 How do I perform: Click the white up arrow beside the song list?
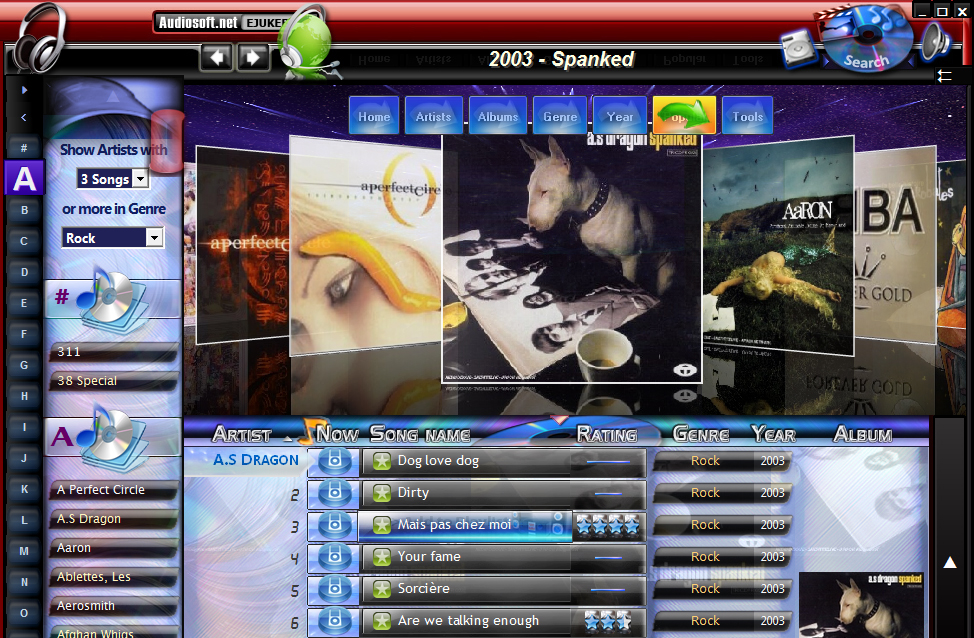point(950,562)
